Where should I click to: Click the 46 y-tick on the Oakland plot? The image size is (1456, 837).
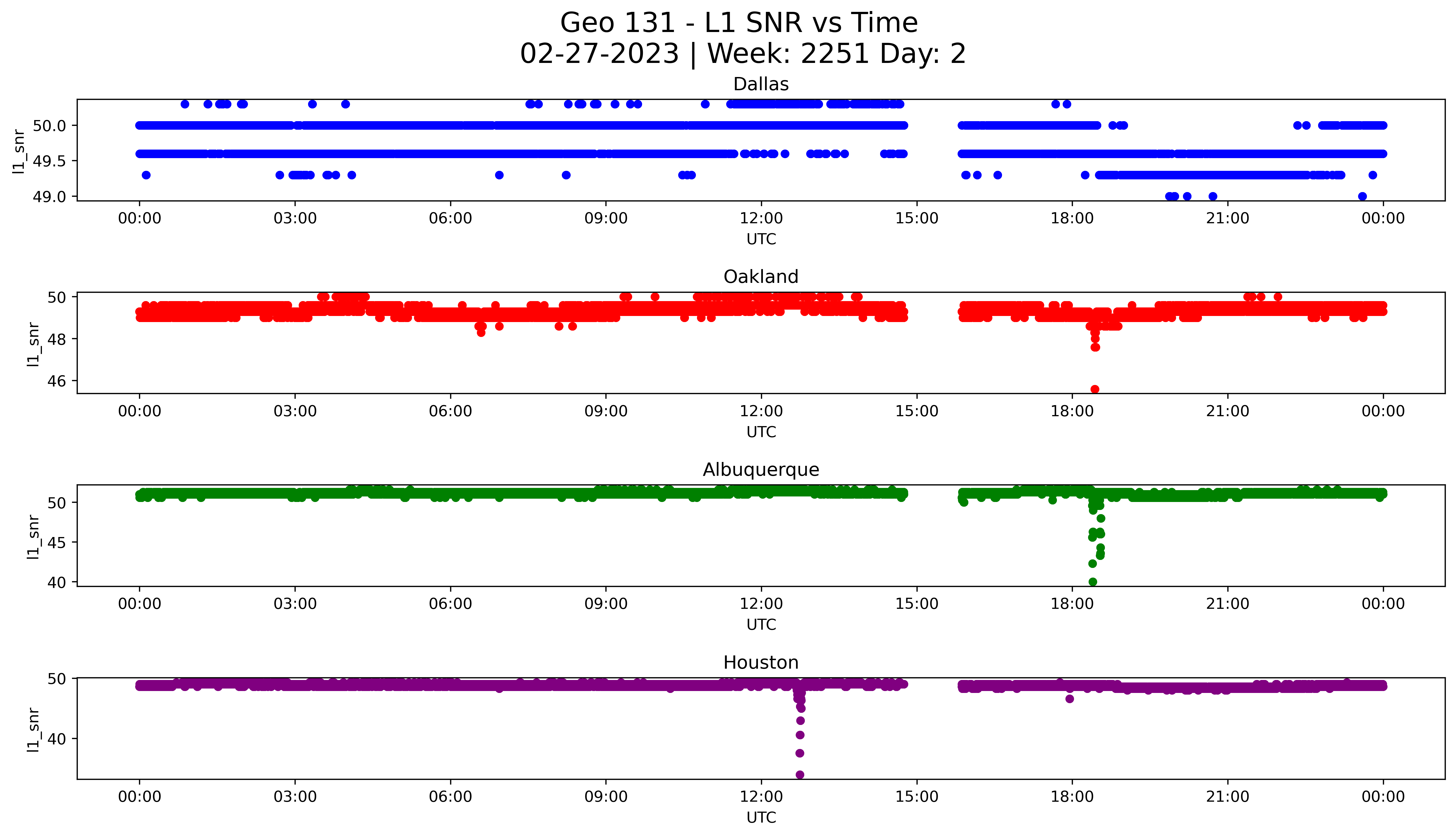pyautogui.click(x=57, y=381)
